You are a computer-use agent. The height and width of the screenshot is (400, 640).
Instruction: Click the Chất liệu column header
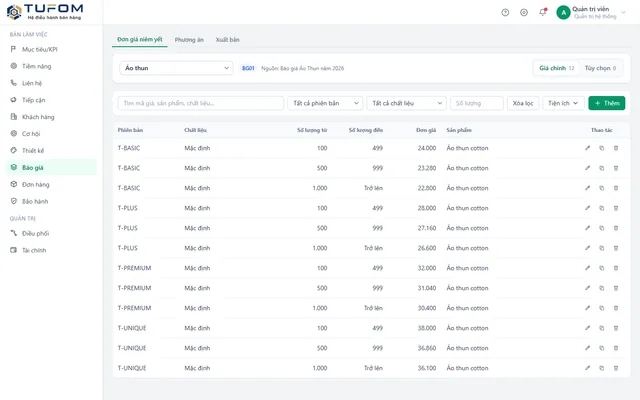tap(195, 130)
